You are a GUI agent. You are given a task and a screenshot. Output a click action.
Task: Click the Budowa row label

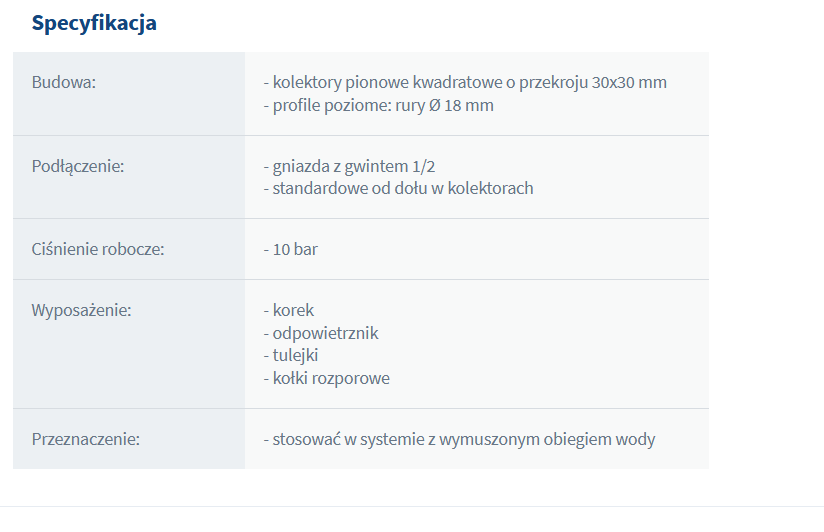64,82
